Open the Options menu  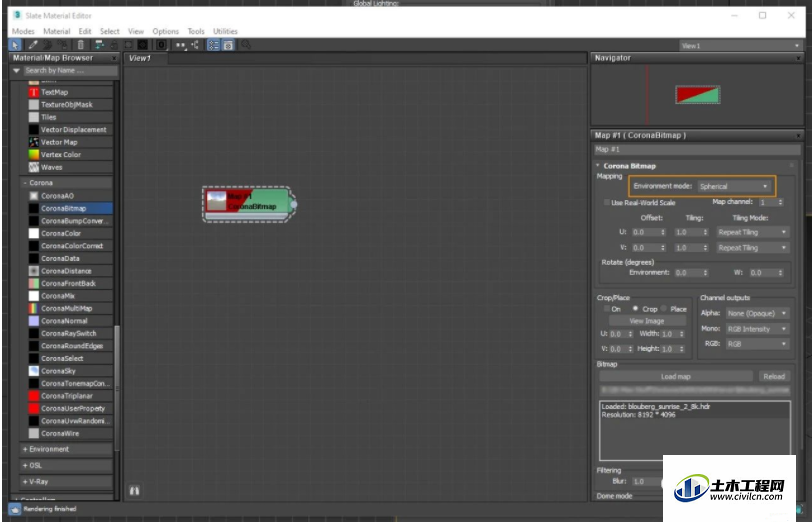coord(165,31)
